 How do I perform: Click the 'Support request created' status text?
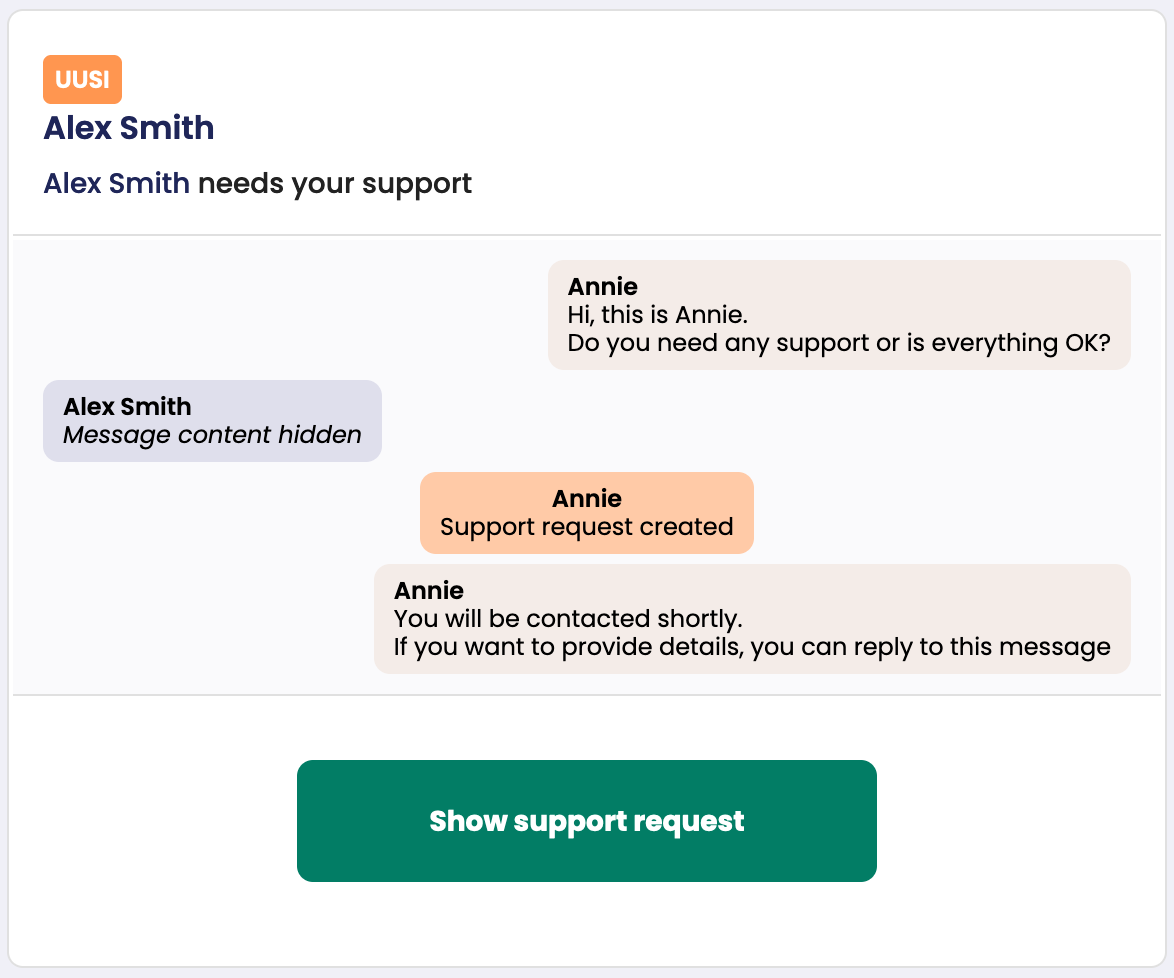pos(587,527)
